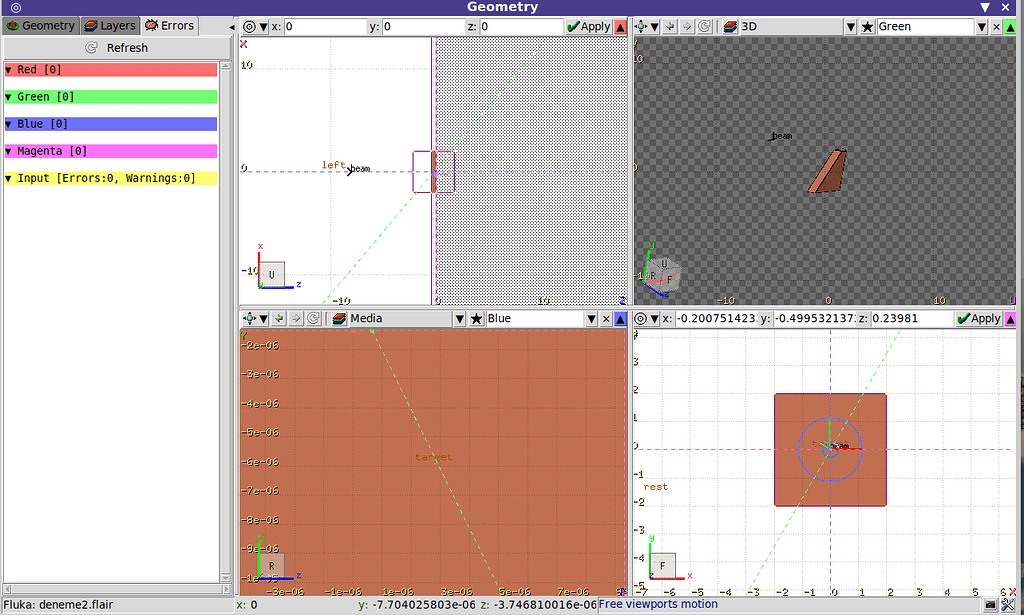Click Apply in the top-left viewport toolbar
This screenshot has width=1024, height=615.
pos(588,27)
